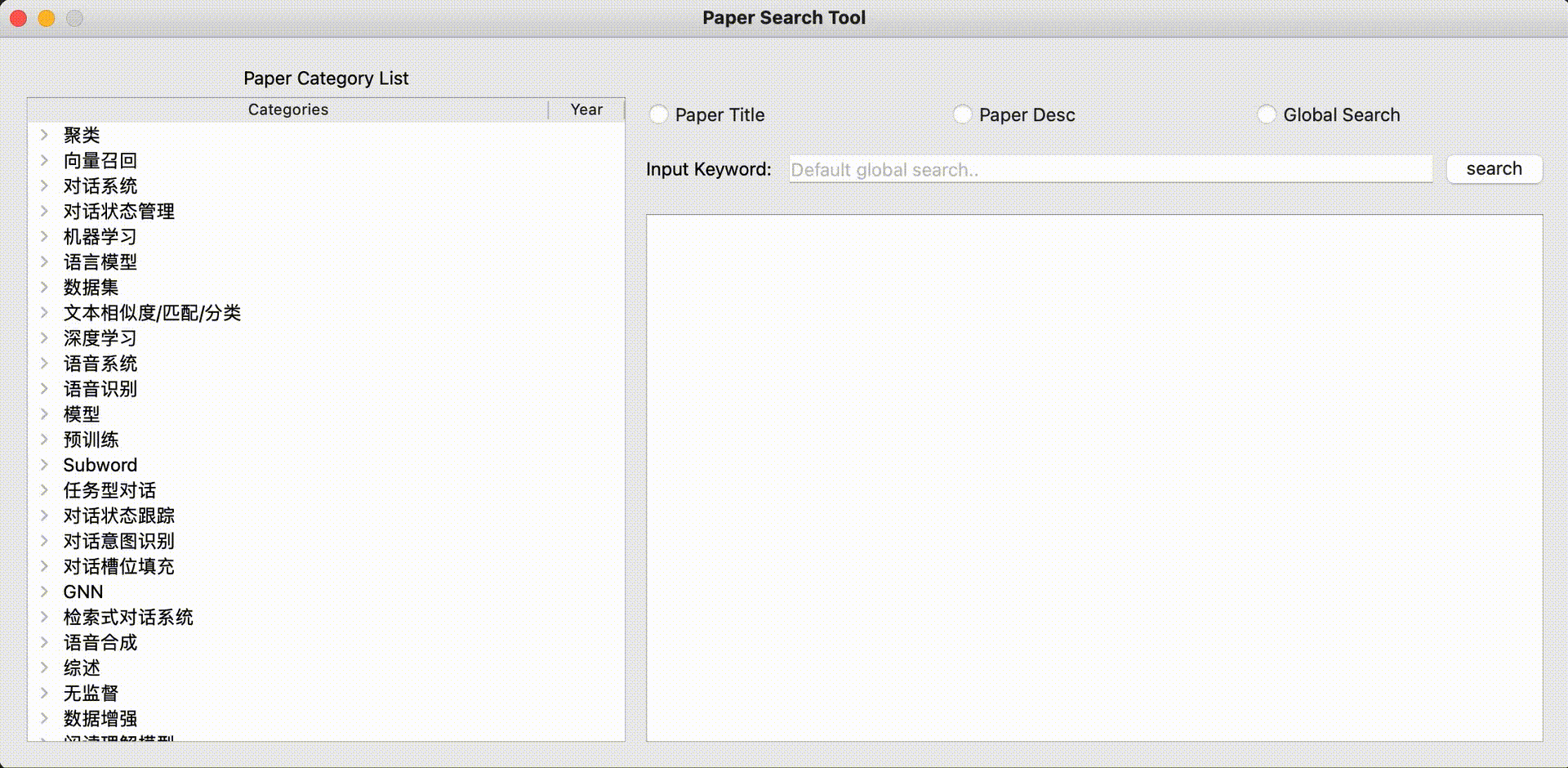Expand the 语音识别 tree node
Image resolution: width=1568 pixels, height=768 pixels.
coord(44,389)
